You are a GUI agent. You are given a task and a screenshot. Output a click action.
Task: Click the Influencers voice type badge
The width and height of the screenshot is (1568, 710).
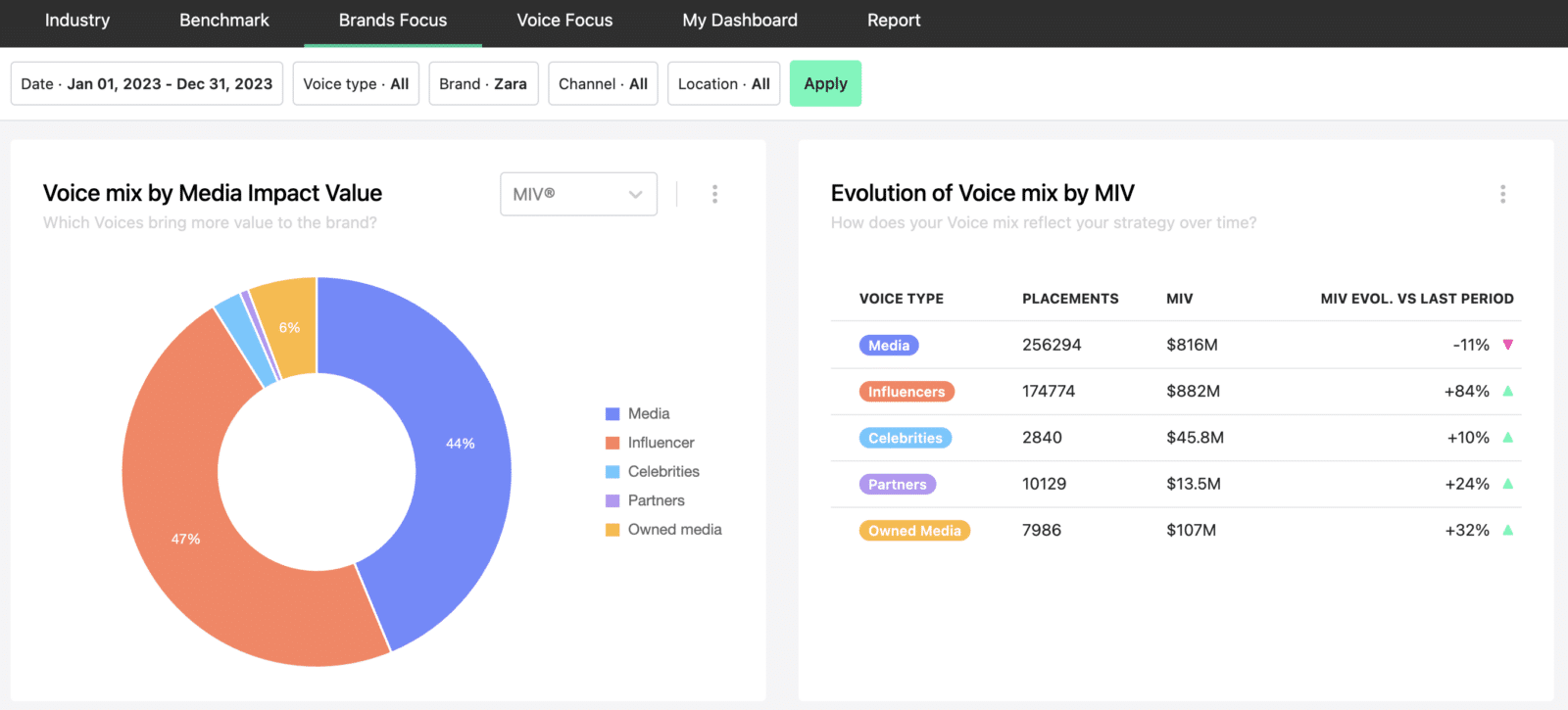pos(906,392)
